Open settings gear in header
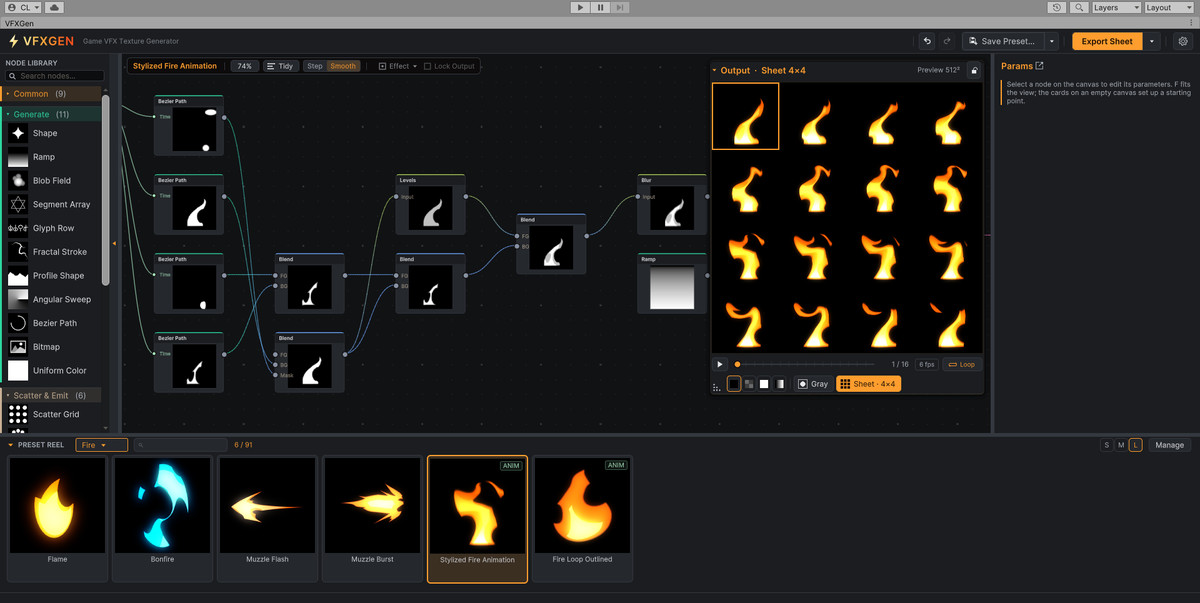Image resolution: width=1200 pixels, height=603 pixels. (1183, 41)
